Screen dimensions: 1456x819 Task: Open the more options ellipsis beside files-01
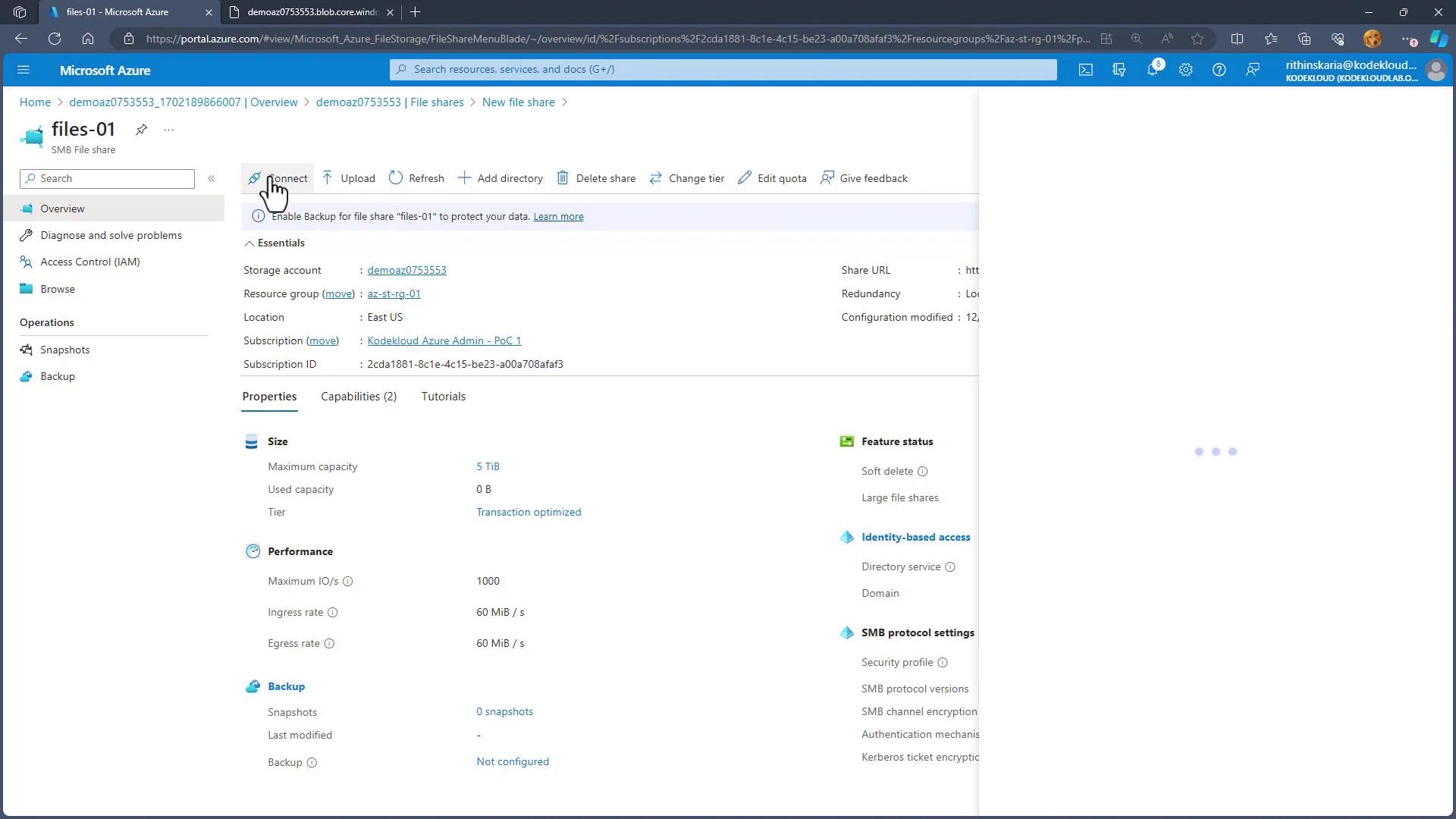click(x=169, y=130)
